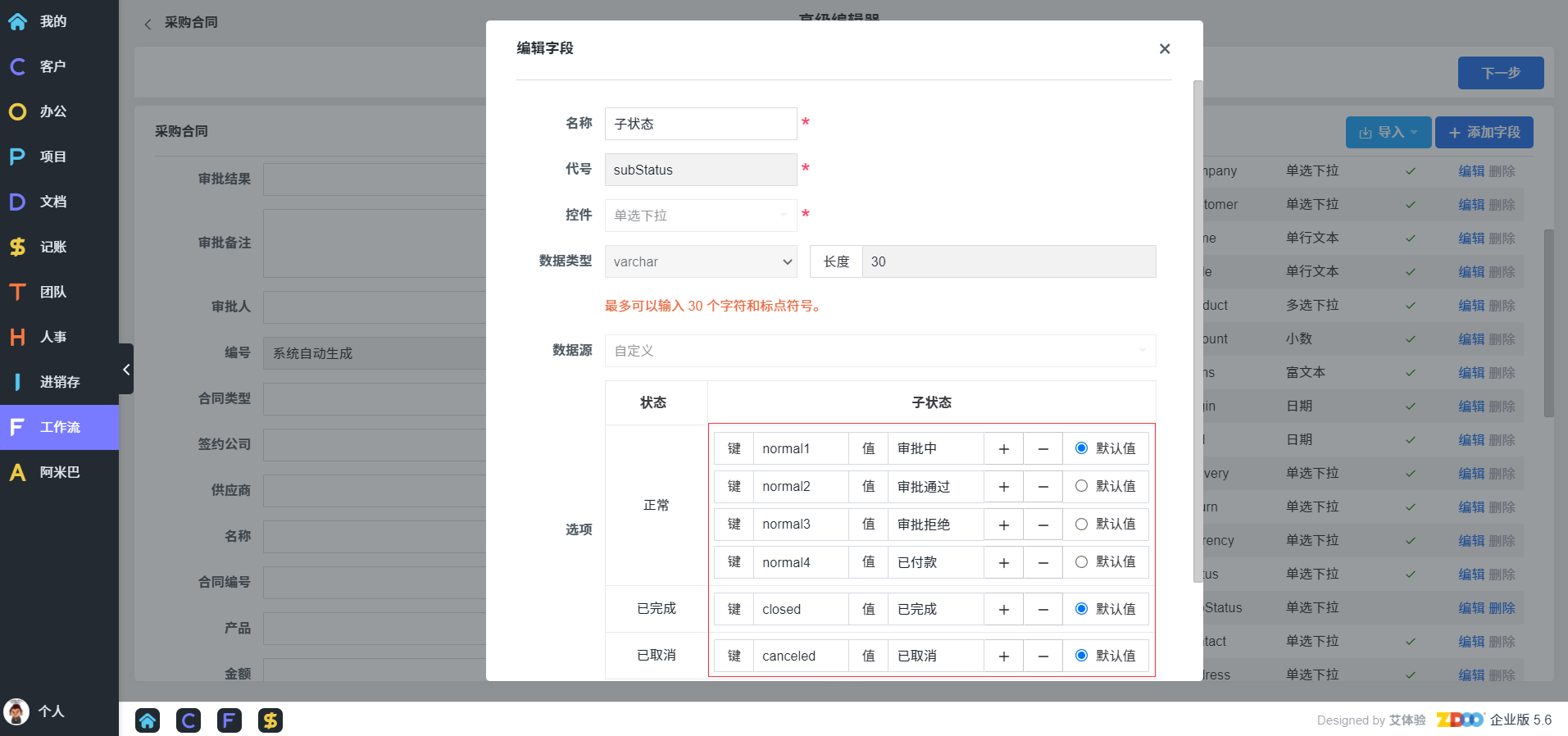Collapse the left sidebar with arrow handle
The width and height of the screenshot is (1568, 736).
tap(126, 370)
